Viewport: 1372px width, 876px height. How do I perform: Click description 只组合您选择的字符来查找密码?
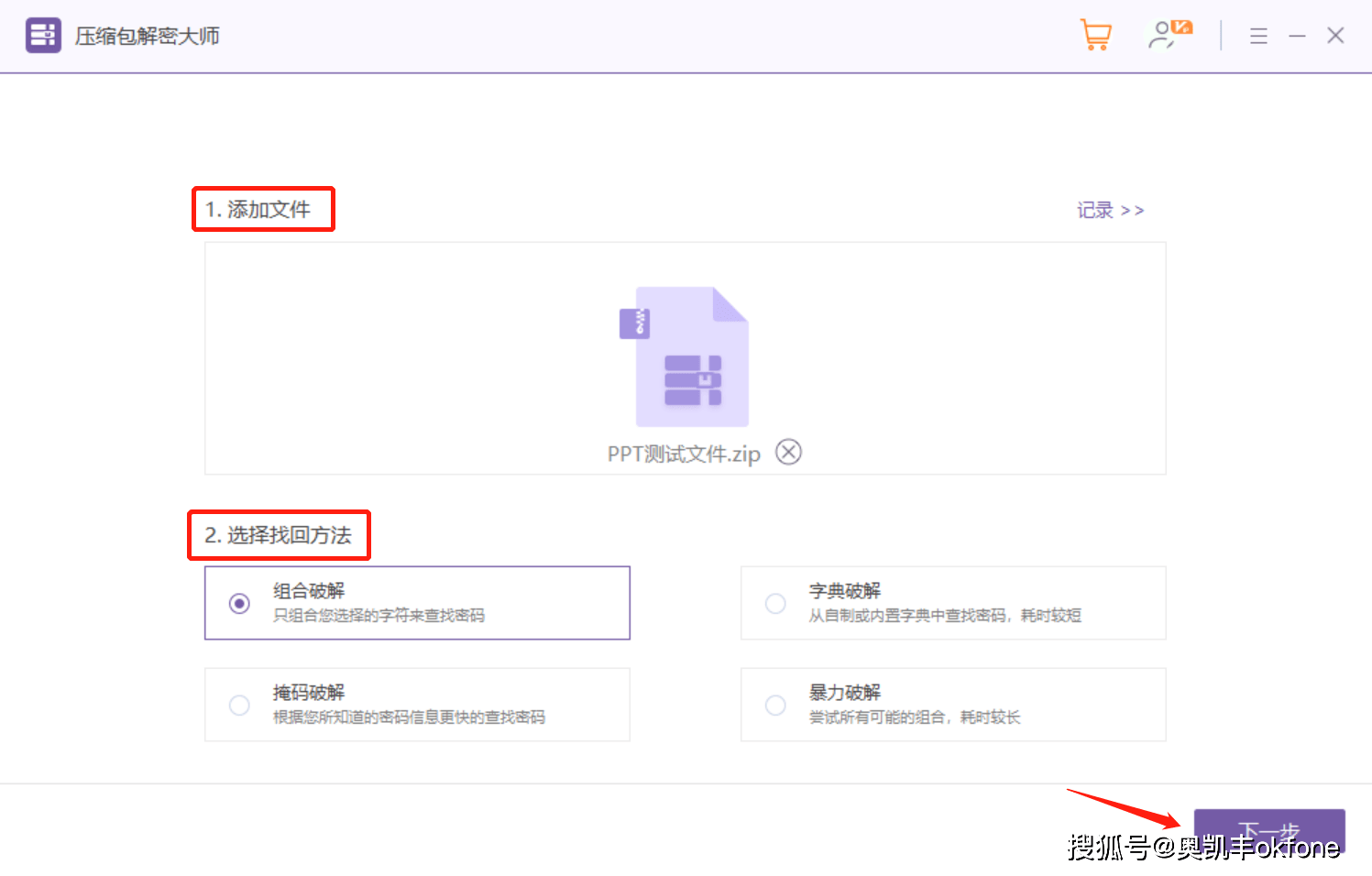pos(379,616)
